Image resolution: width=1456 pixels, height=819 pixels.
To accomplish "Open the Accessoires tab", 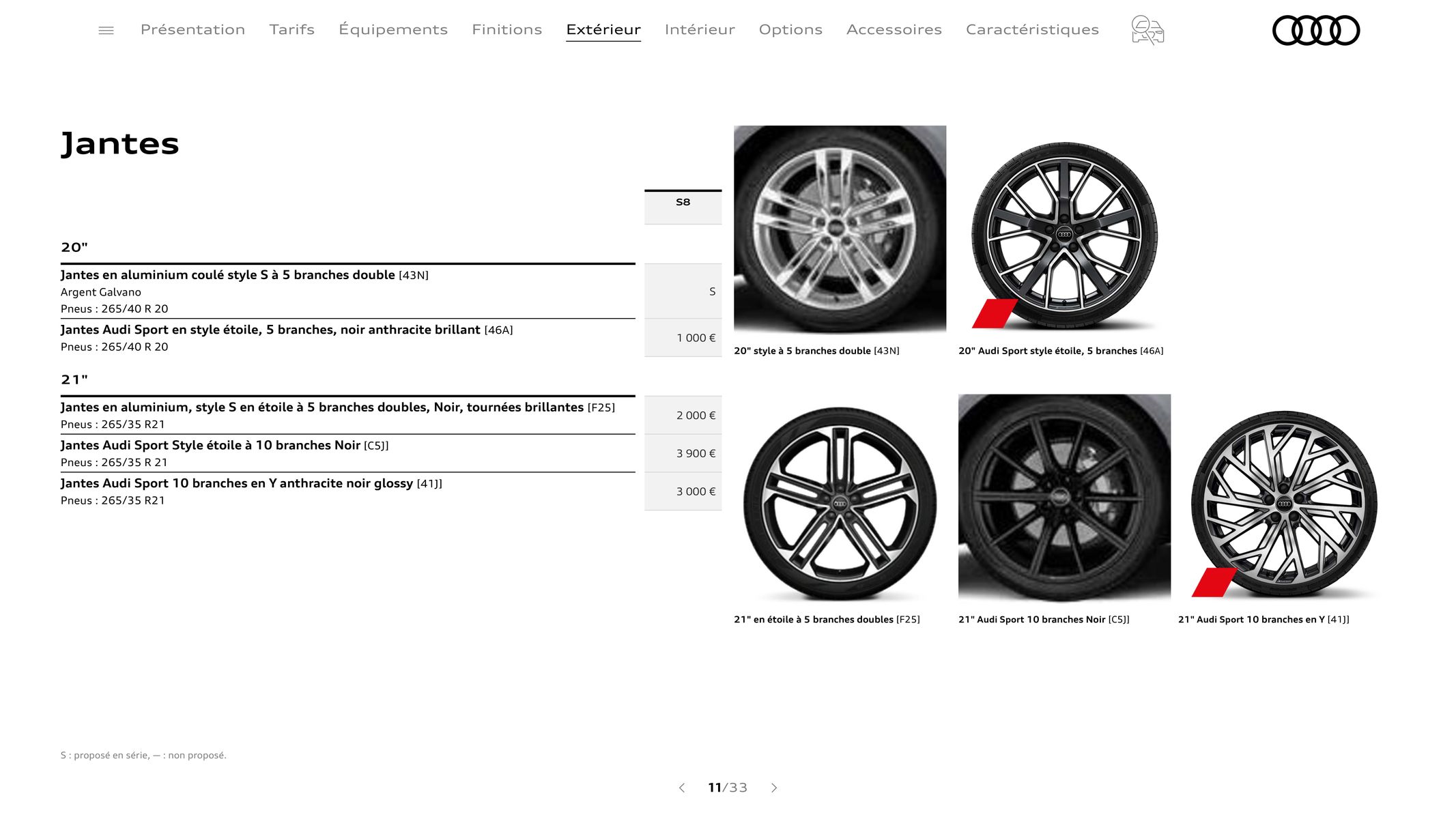I will pos(894,29).
